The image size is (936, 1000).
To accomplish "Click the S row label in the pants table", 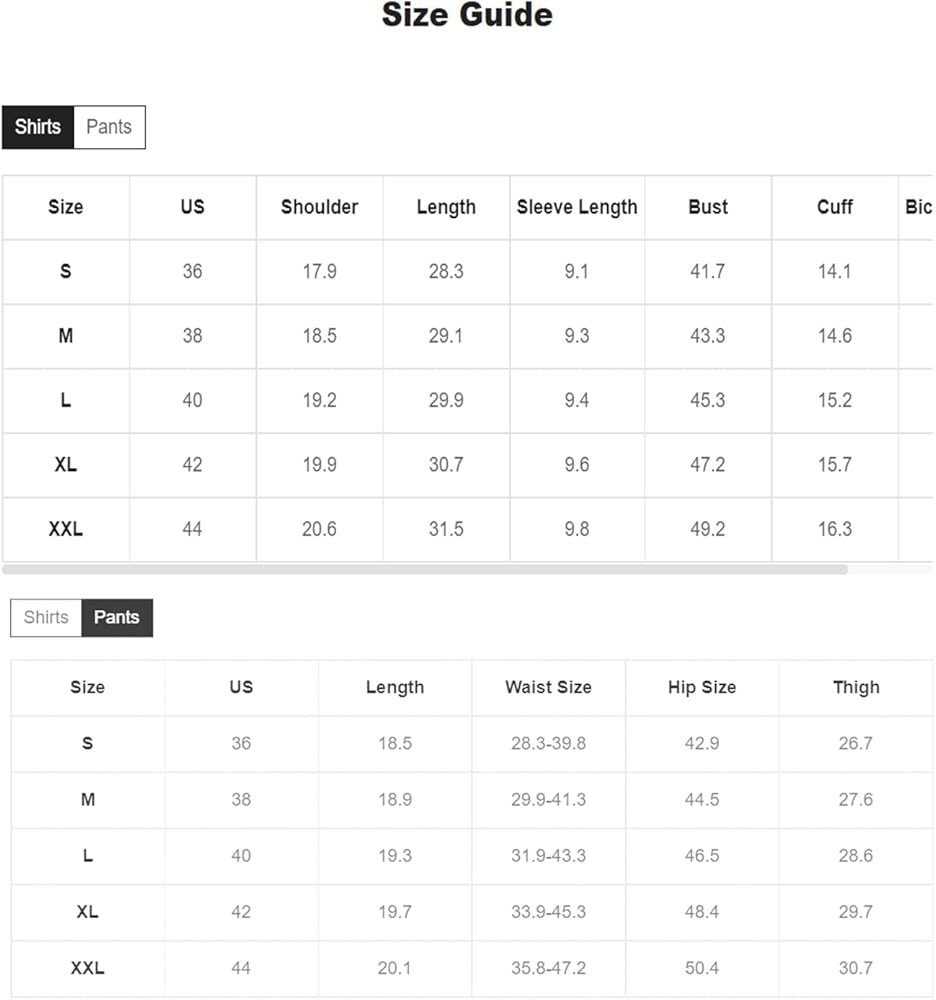I will coord(87,743).
